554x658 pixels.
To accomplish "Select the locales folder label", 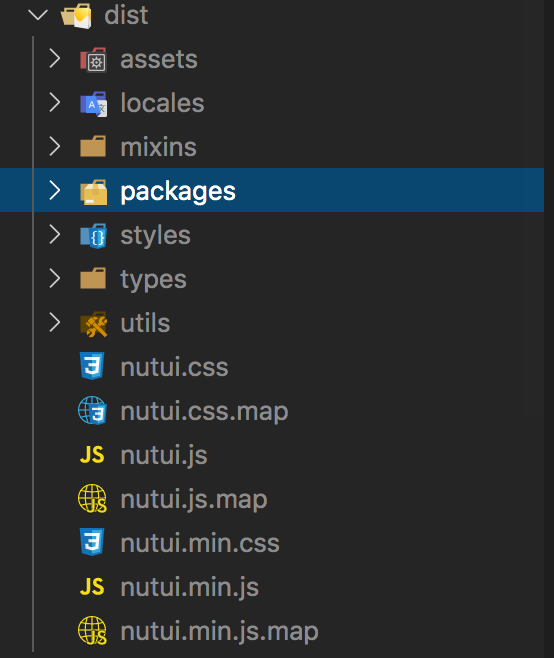I will coord(162,103).
